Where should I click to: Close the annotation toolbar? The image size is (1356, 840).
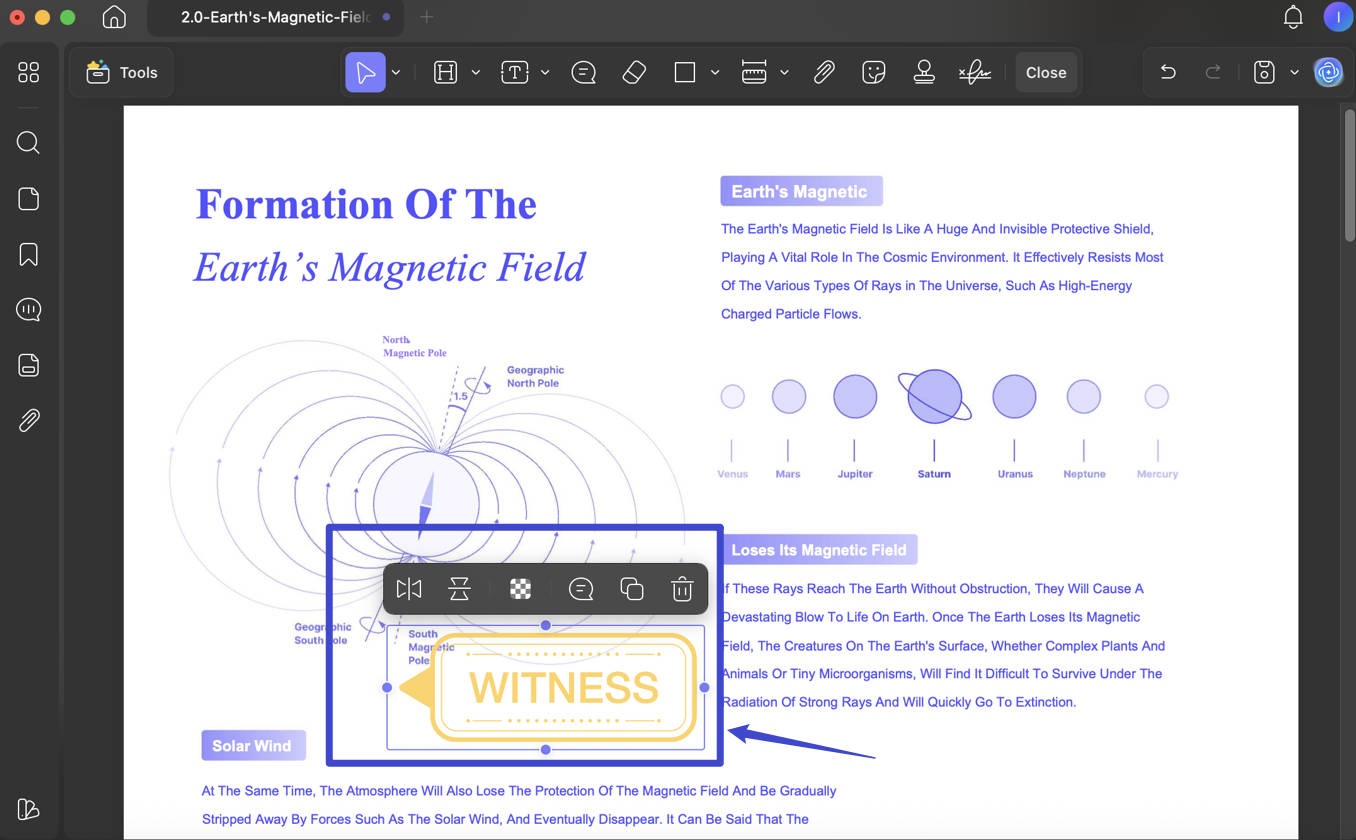click(x=1046, y=72)
